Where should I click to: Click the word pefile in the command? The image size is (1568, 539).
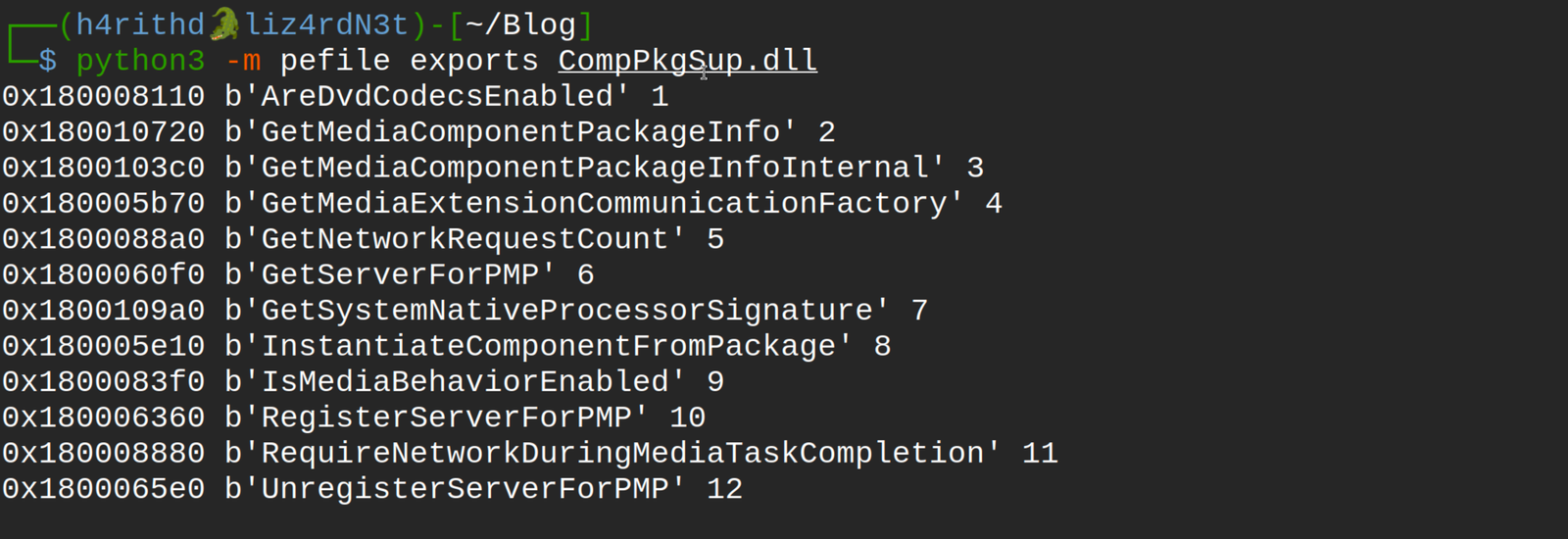(335, 61)
